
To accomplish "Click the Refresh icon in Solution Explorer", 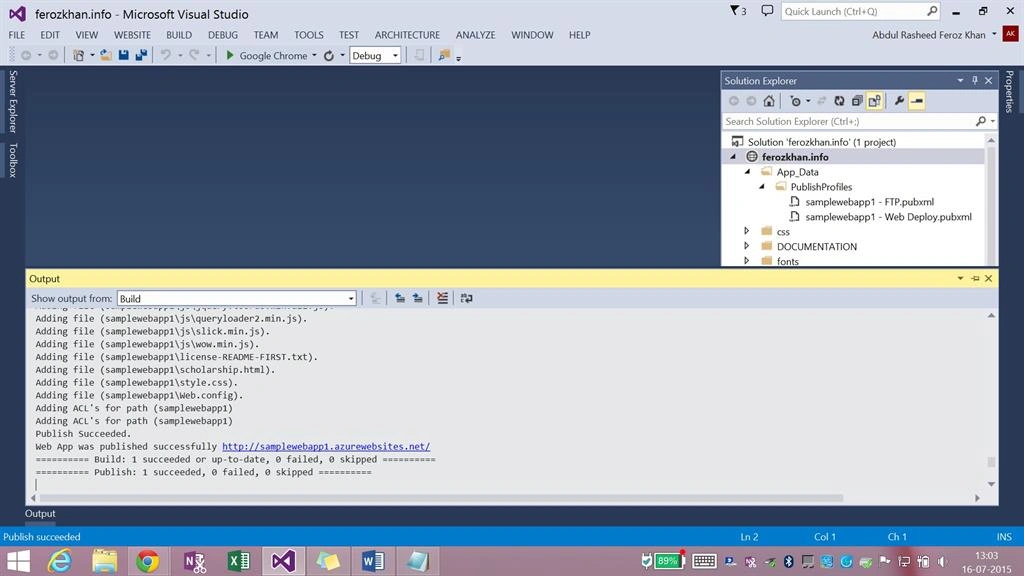I will click(839, 101).
